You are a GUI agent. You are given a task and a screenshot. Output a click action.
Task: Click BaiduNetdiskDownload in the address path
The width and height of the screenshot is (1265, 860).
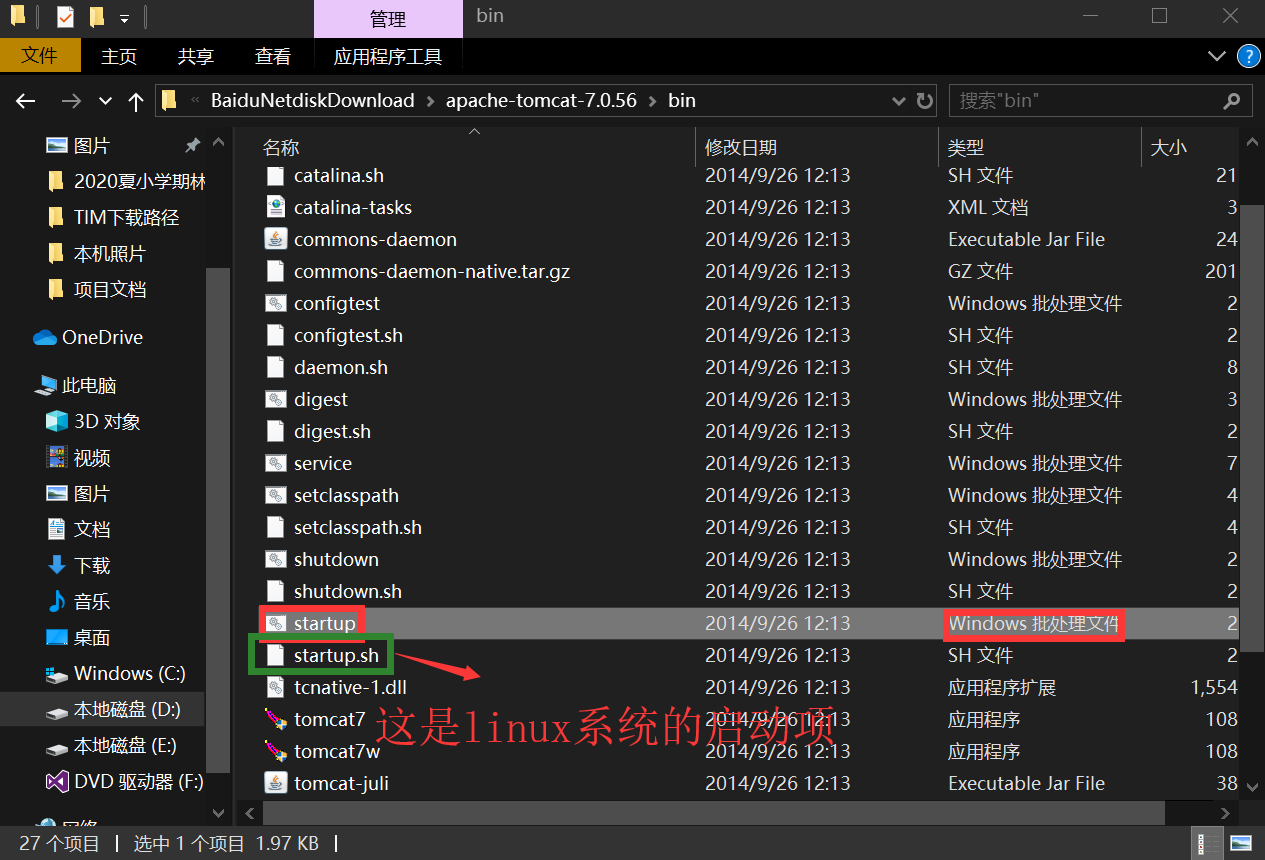312,101
